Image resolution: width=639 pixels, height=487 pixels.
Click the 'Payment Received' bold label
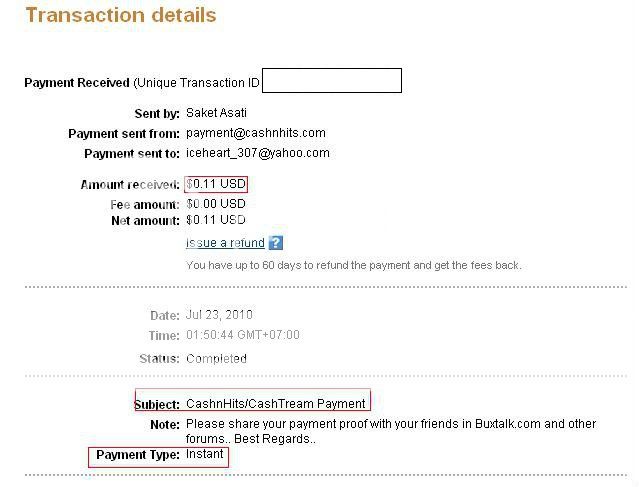tap(77, 83)
